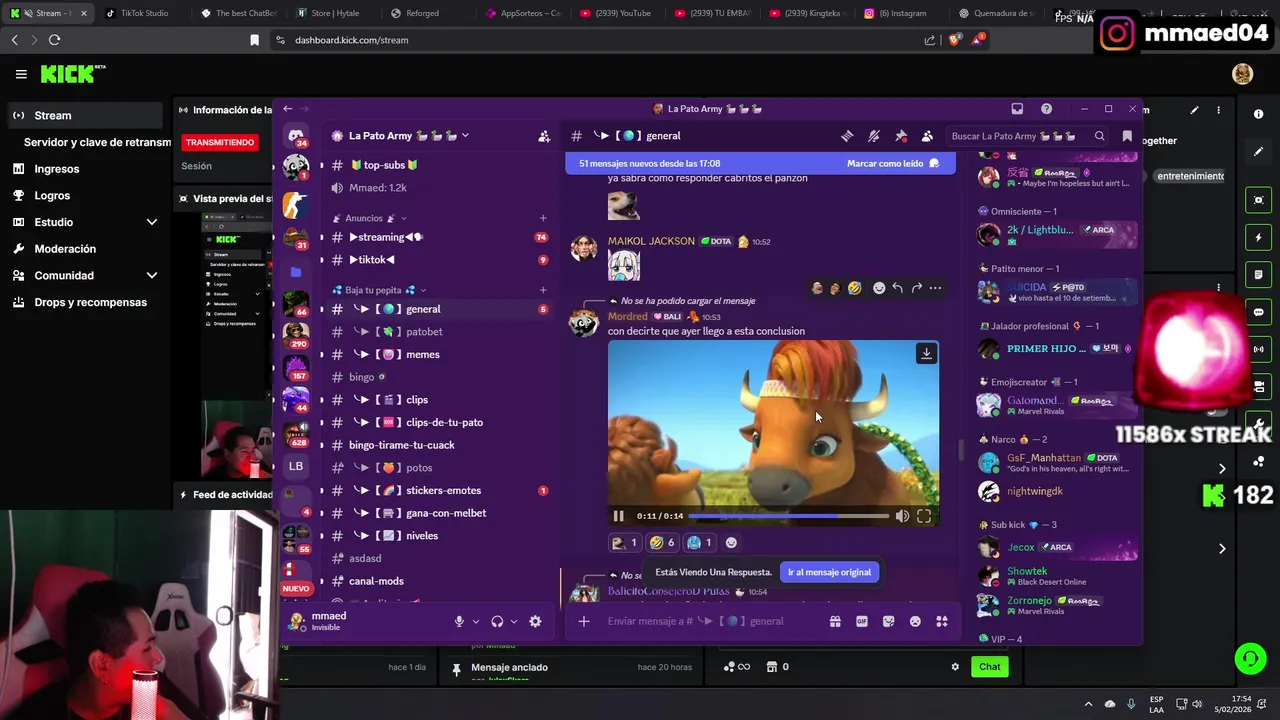The image size is (1280, 720).
Task: Select Servidor y clave de retransmisión
Action: click(x=97, y=142)
